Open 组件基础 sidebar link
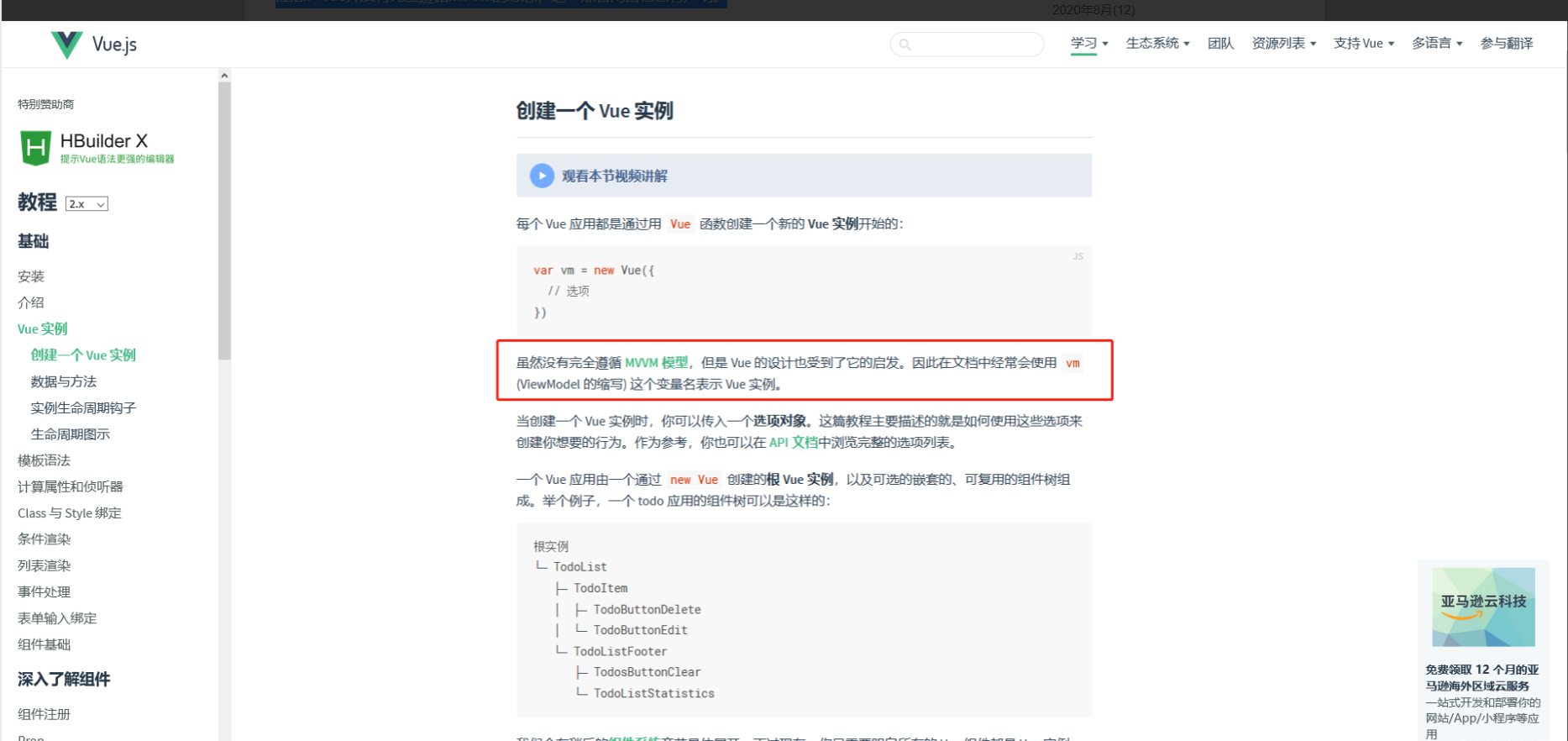This screenshot has width=1568, height=741. click(x=45, y=645)
